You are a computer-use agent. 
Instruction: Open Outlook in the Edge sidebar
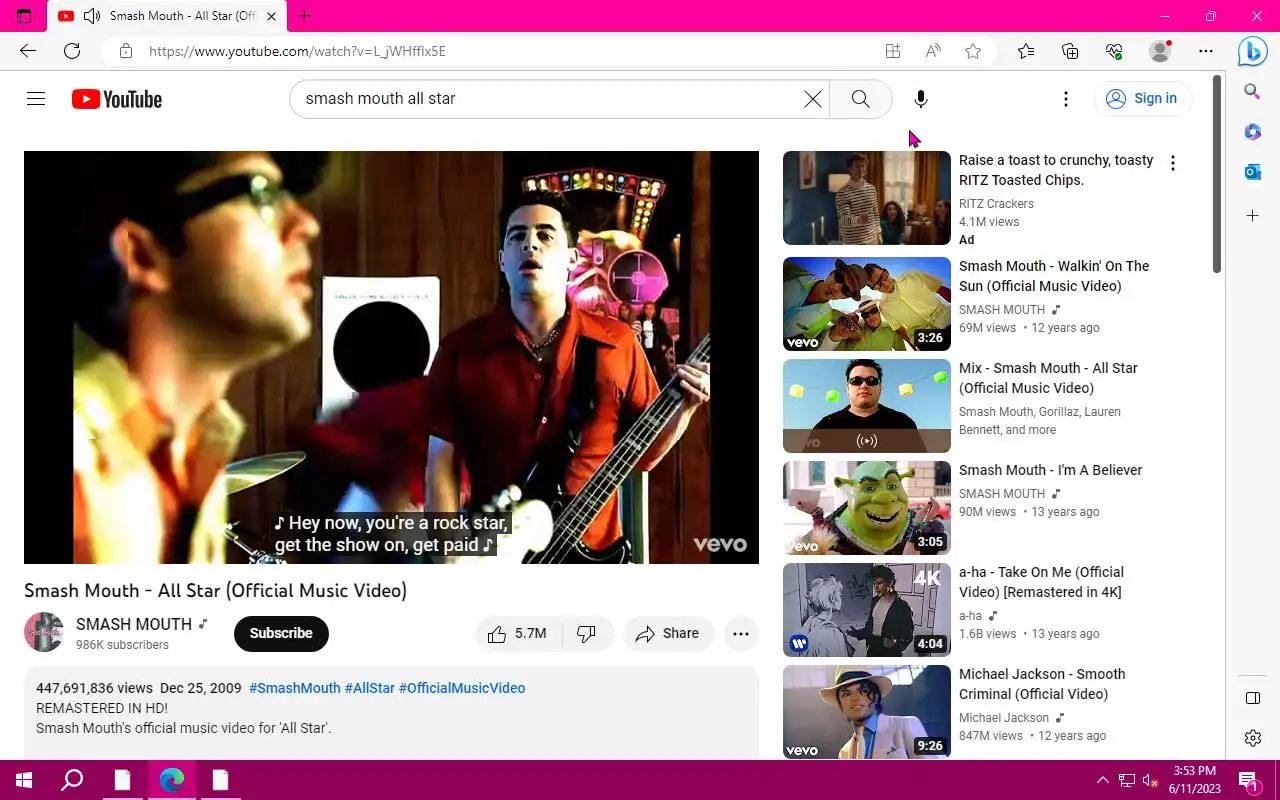(x=1252, y=172)
